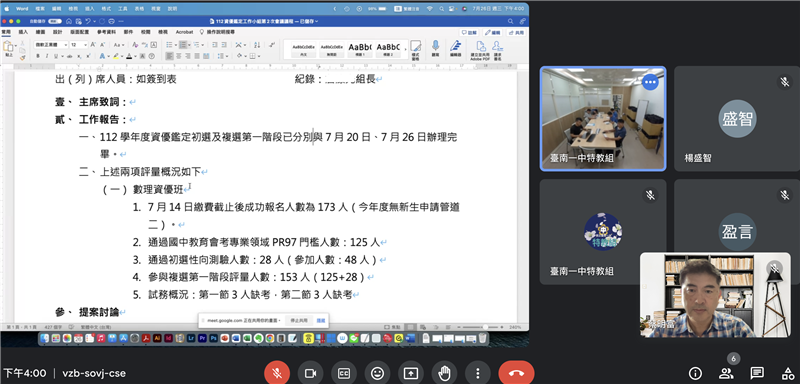Open the Styles pane button
Screen dimensions: 800x384
tap(415, 50)
